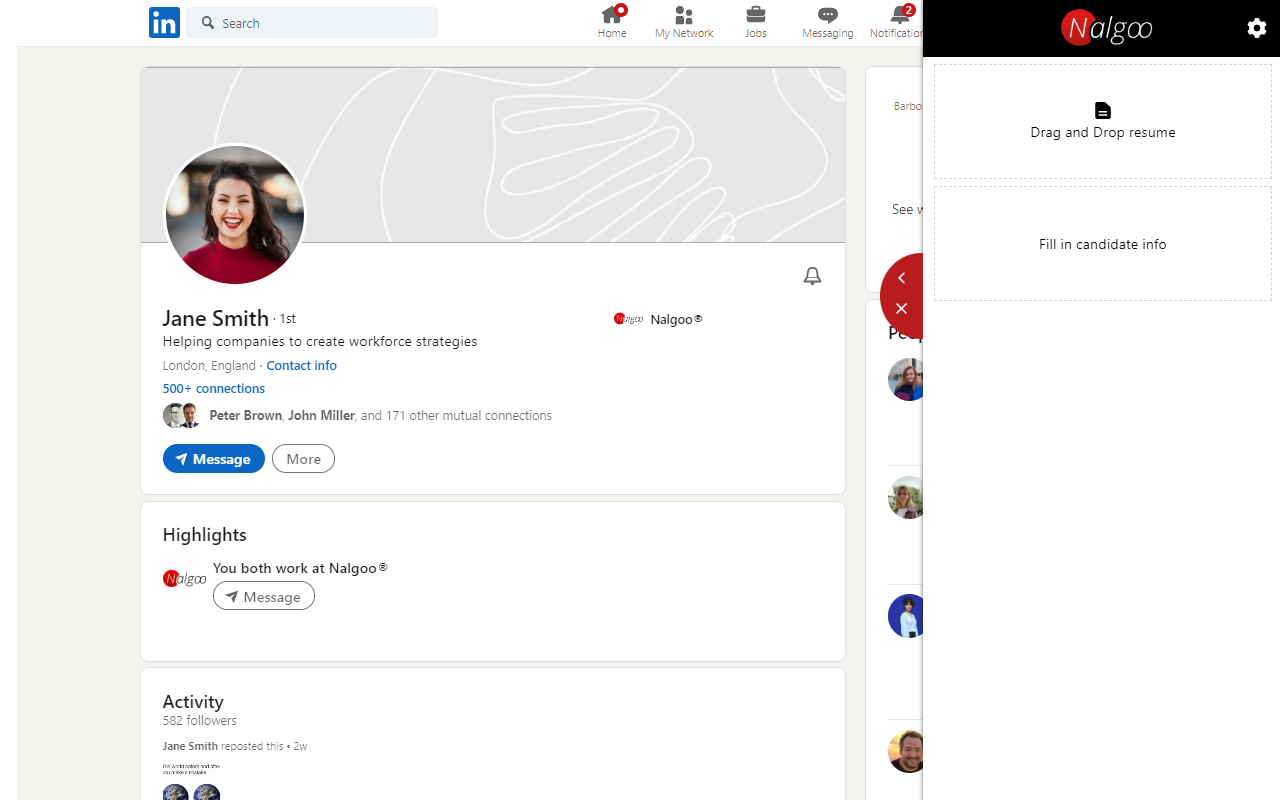
Task: Click the blue Message button
Action: coord(214,459)
